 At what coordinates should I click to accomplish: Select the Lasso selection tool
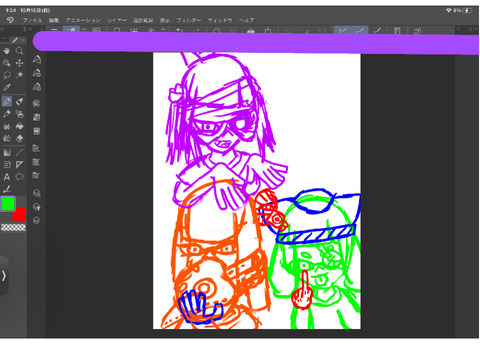pyautogui.click(x=7, y=75)
